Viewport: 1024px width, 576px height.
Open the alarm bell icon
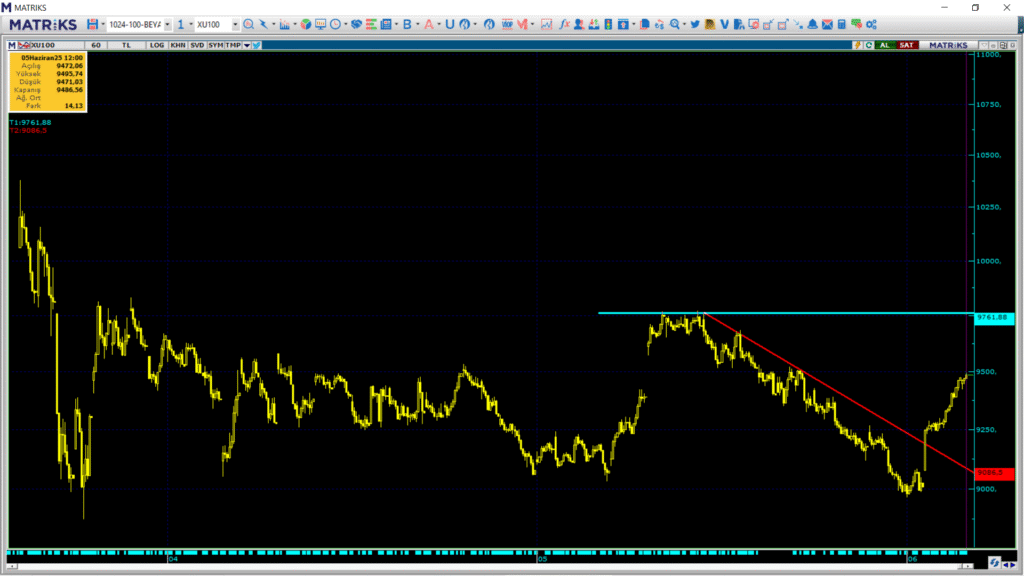point(812,24)
